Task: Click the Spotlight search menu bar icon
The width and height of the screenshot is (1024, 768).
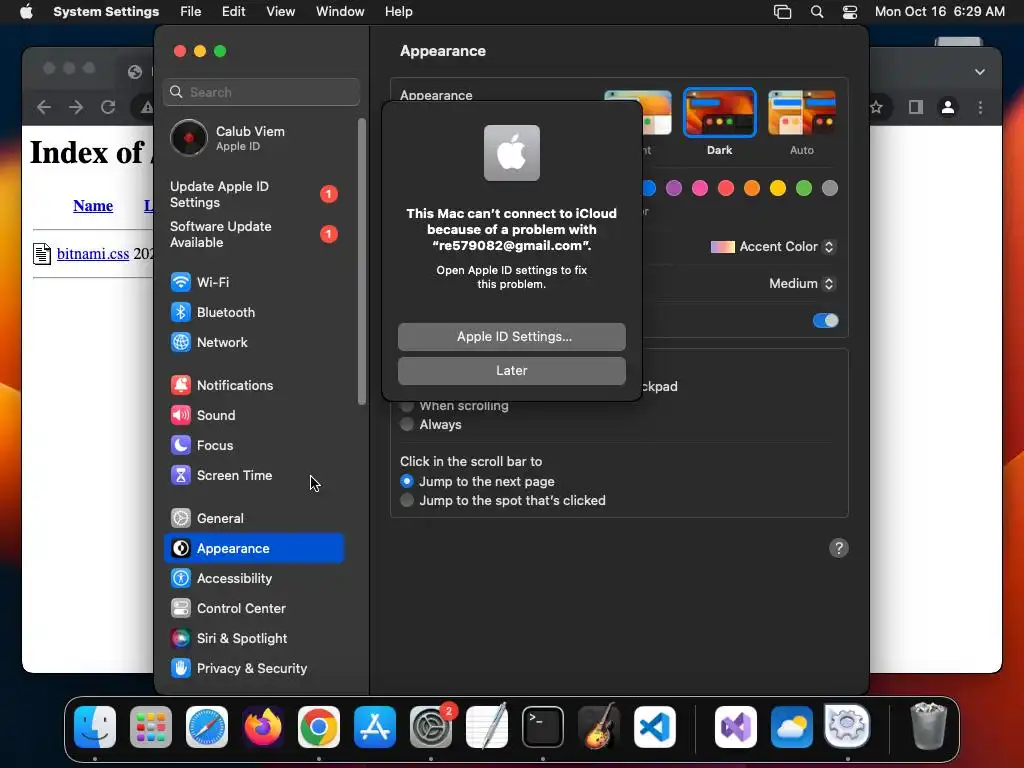Action: pos(817,12)
